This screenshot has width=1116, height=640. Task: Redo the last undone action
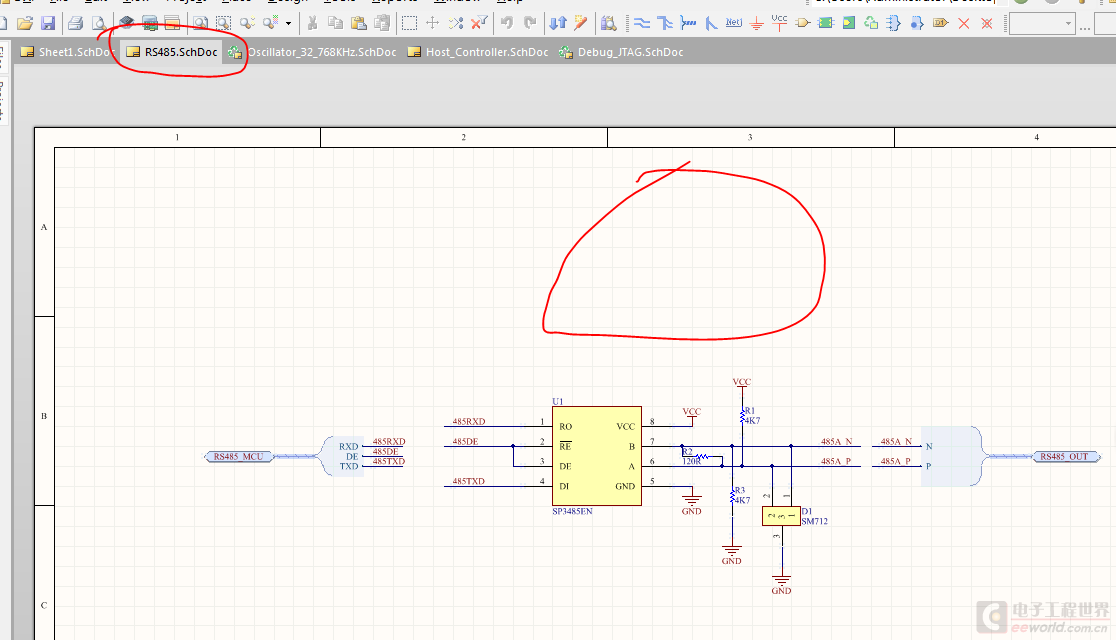[x=530, y=23]
